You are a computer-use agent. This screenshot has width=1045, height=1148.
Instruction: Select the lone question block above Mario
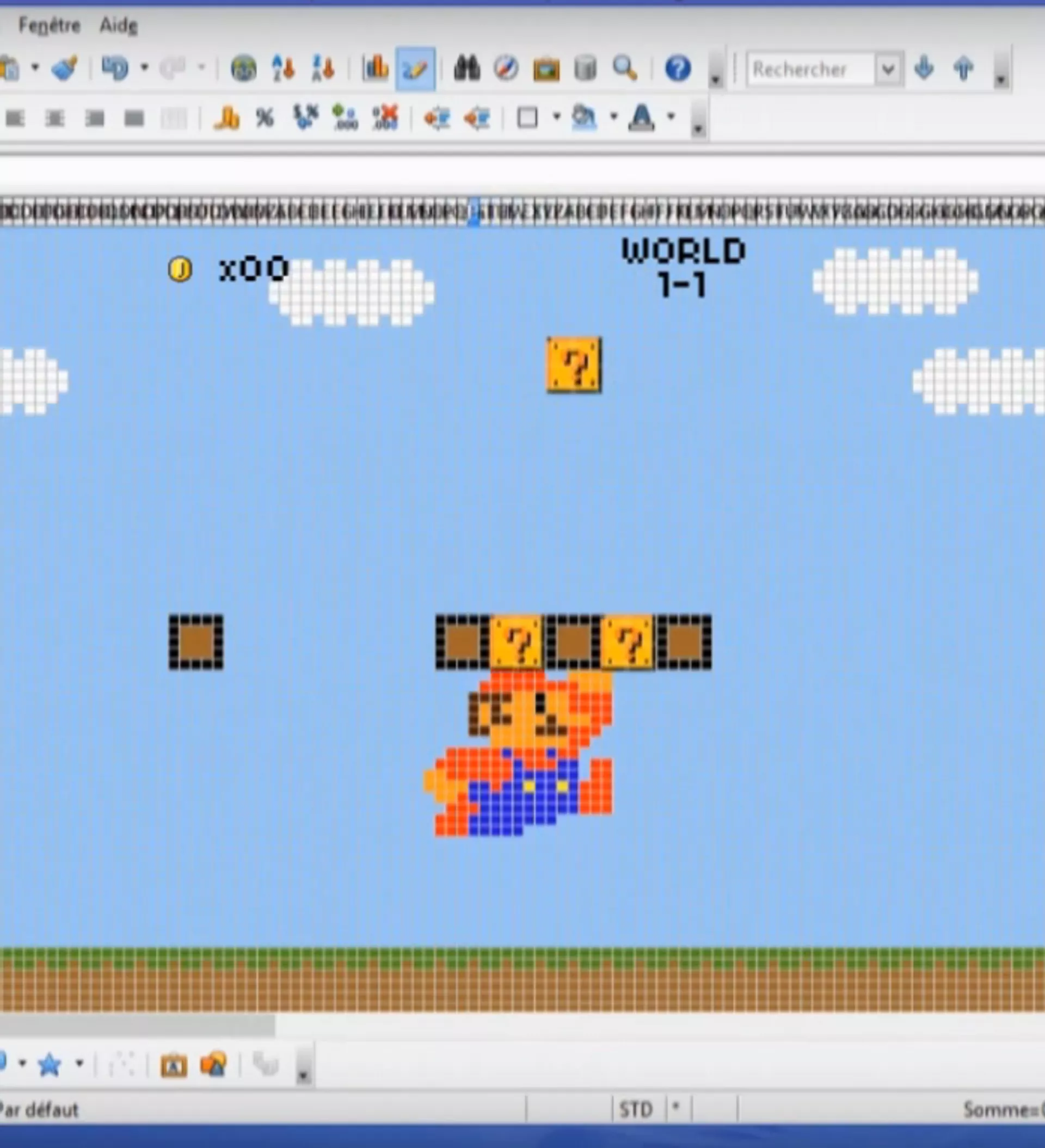point(574,365)
